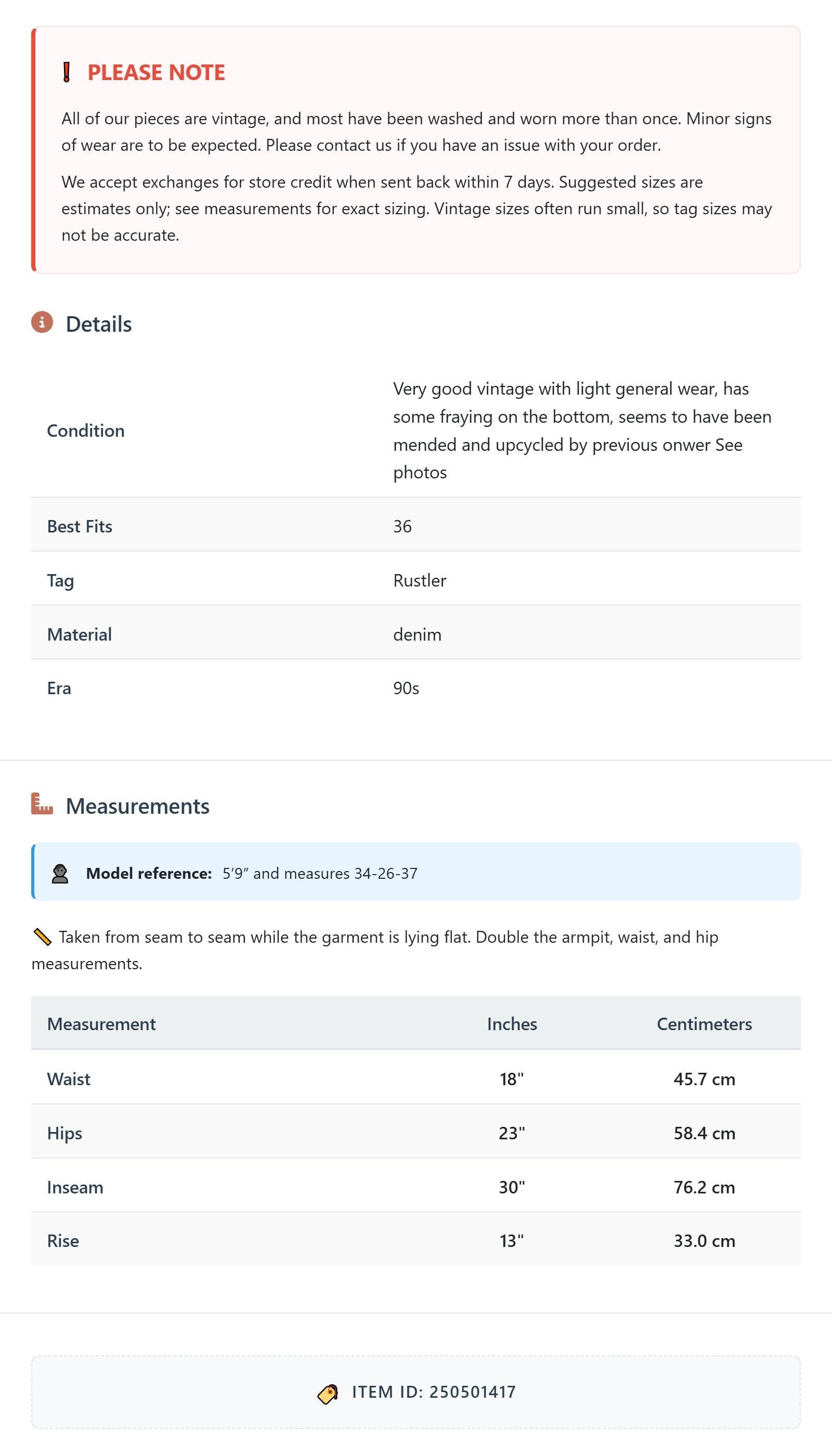Select the Condition row label

pos(86,430)
